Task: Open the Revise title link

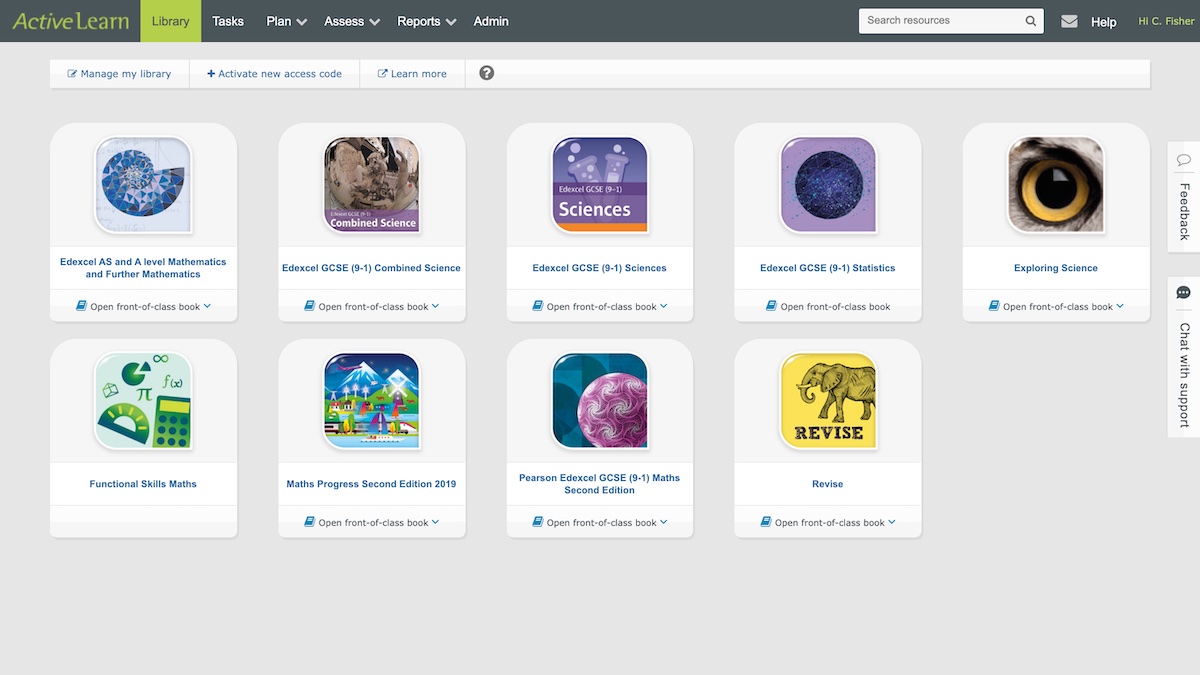Action: (828, 484)
